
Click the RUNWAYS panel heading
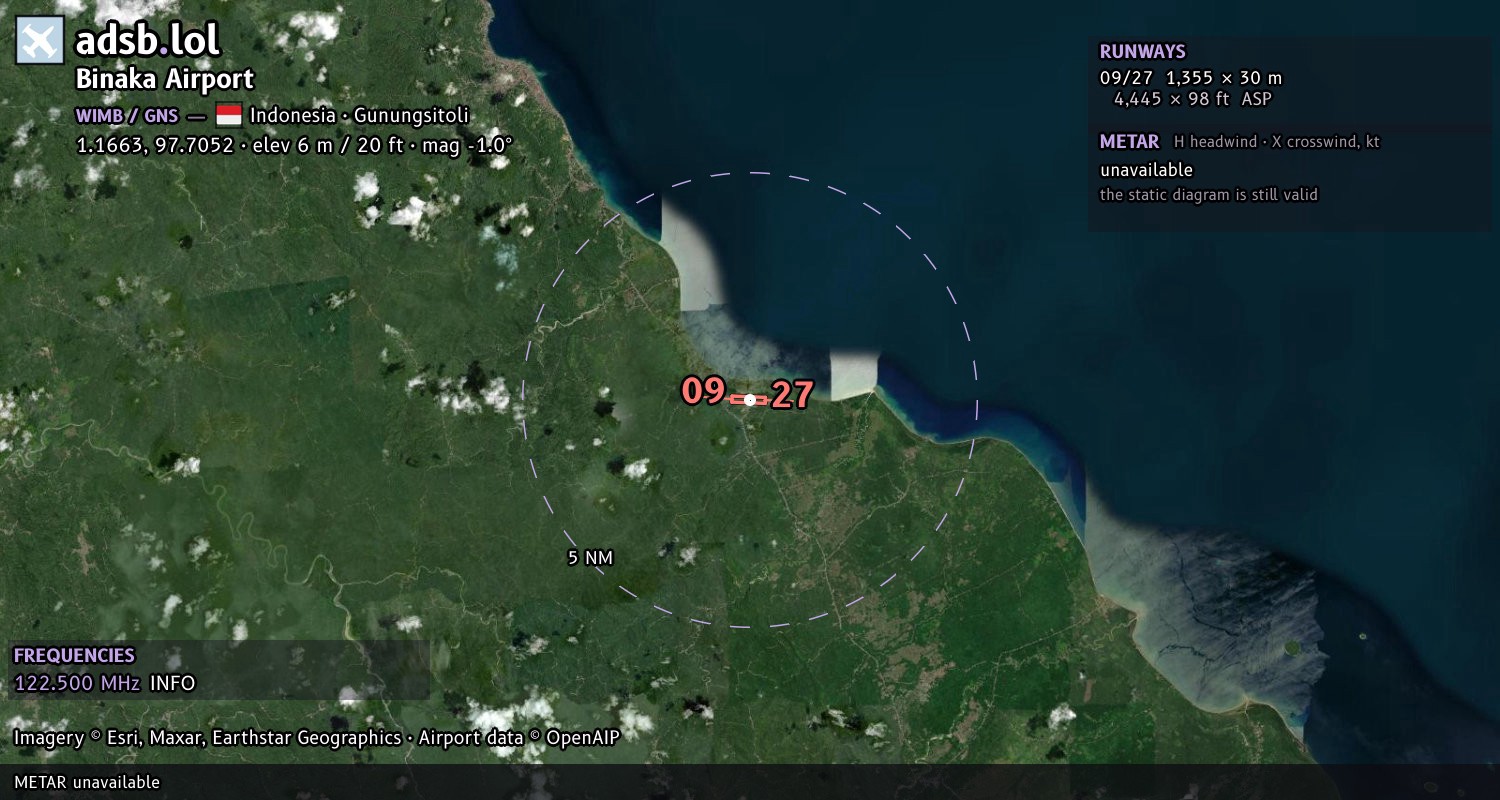click(1143, 51)
